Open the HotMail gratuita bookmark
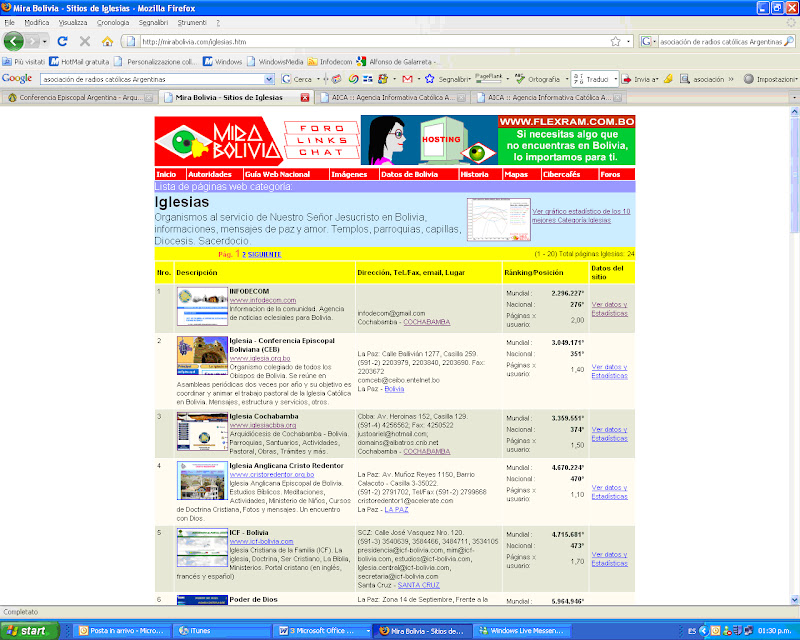Screen dimensions: 800x640 79,62
